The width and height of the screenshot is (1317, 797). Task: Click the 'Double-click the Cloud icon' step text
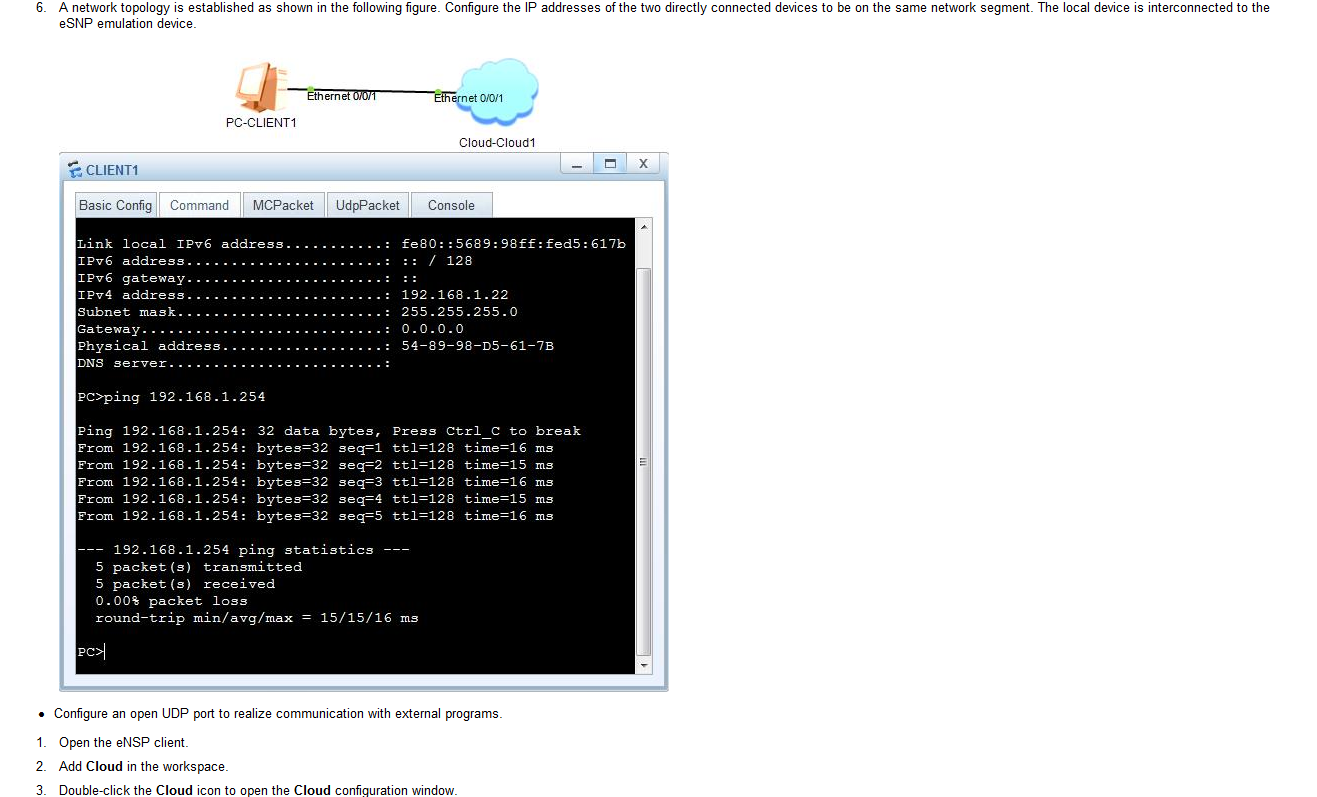[x=258, y=790]
